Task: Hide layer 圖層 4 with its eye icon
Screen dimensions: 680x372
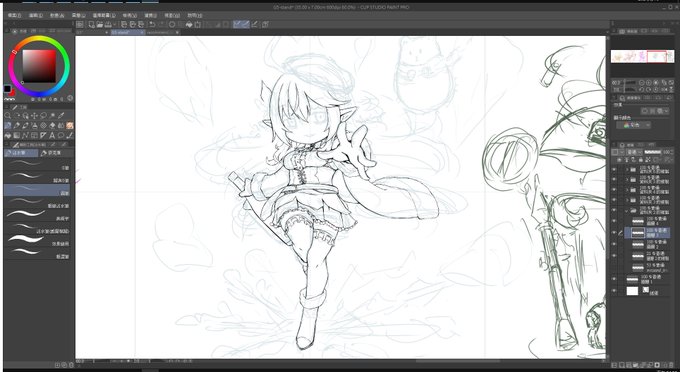Action: 614,221
